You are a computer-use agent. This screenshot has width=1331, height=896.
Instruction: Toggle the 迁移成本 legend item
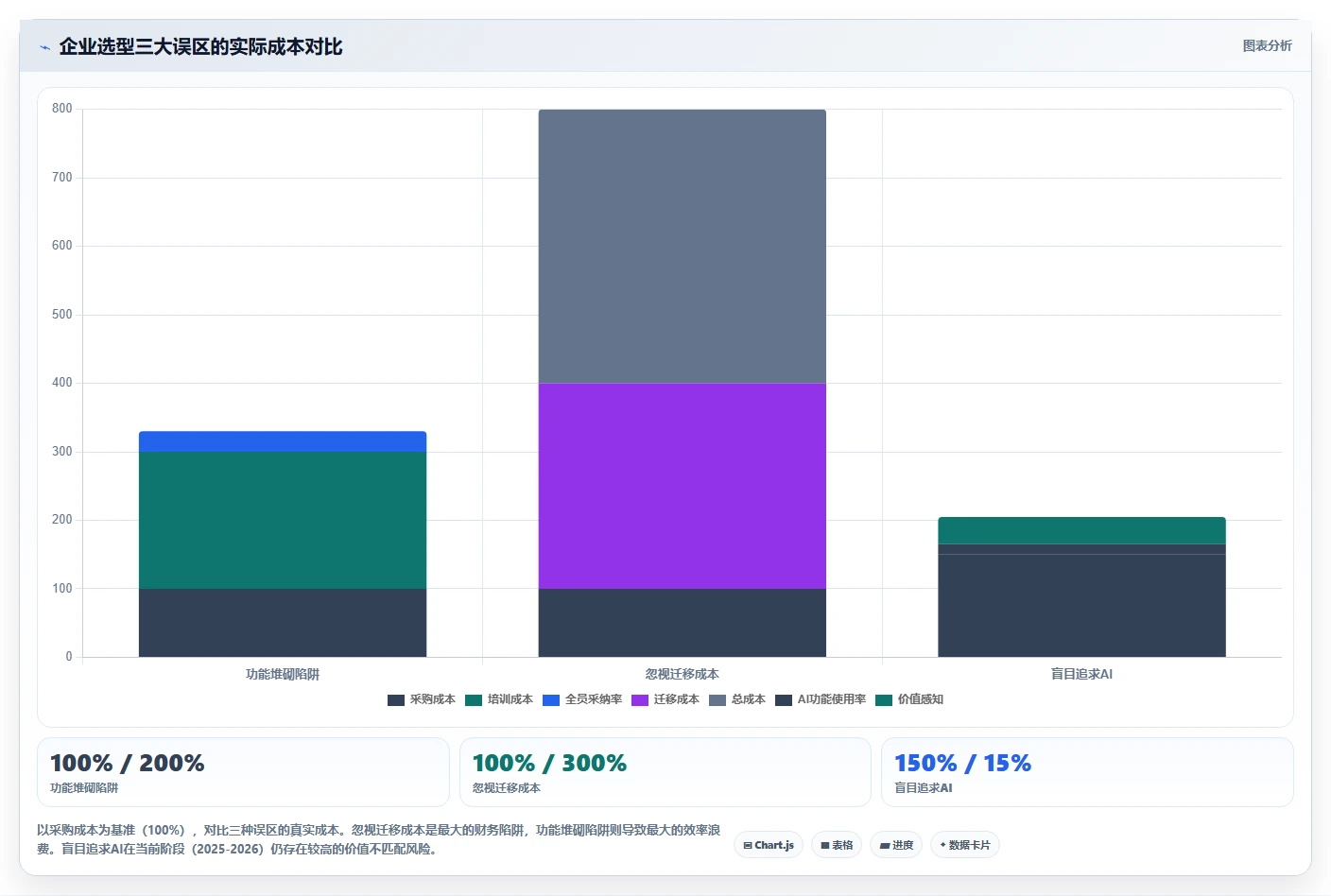pos(665,699)
